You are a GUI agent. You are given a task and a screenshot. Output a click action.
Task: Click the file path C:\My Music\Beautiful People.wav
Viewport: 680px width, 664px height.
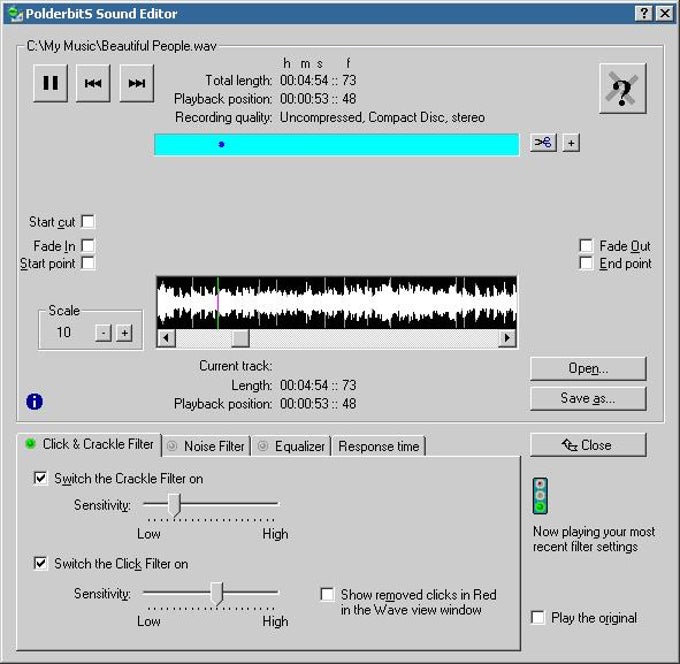121,46
